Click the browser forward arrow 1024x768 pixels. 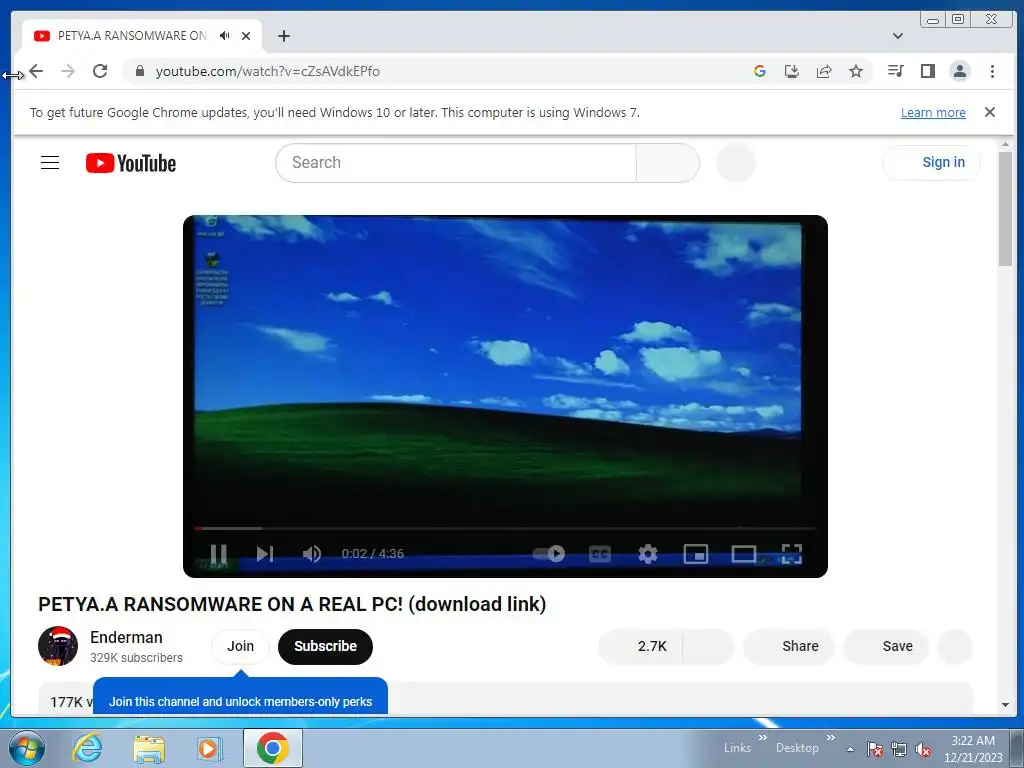point(68,71)
